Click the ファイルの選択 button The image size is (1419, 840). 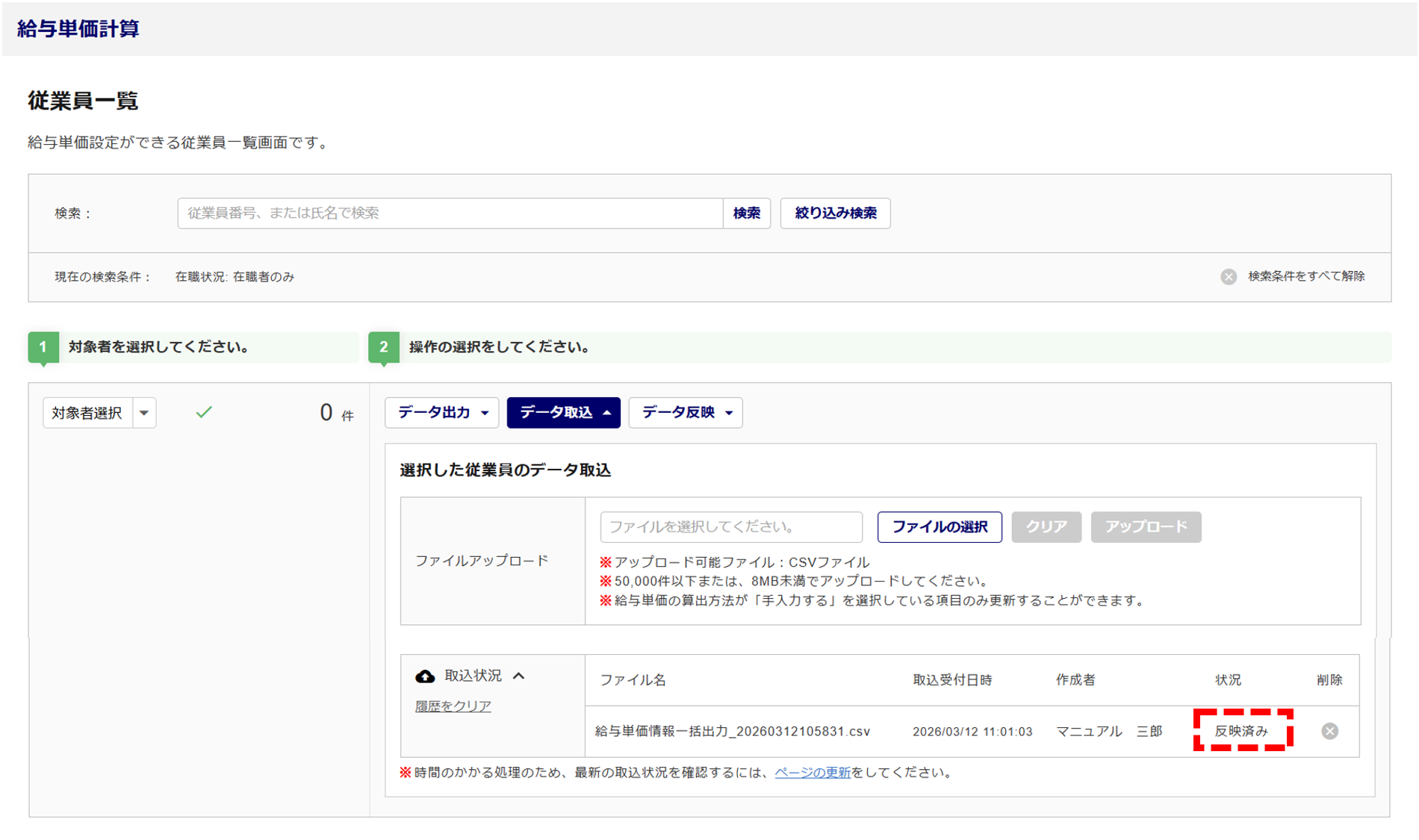coord(939,527)
